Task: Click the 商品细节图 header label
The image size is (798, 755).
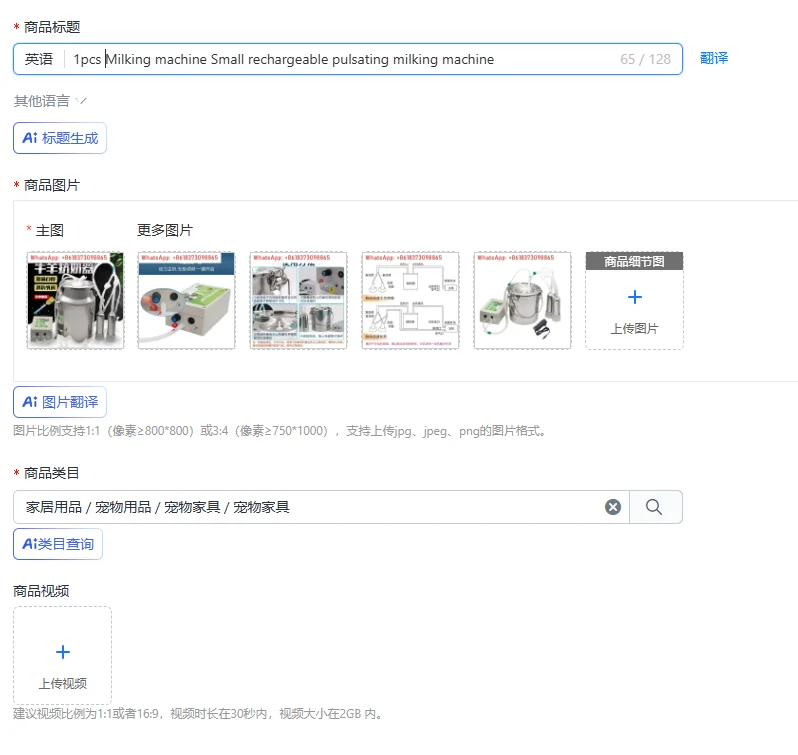Action: [x=635, y=261]
